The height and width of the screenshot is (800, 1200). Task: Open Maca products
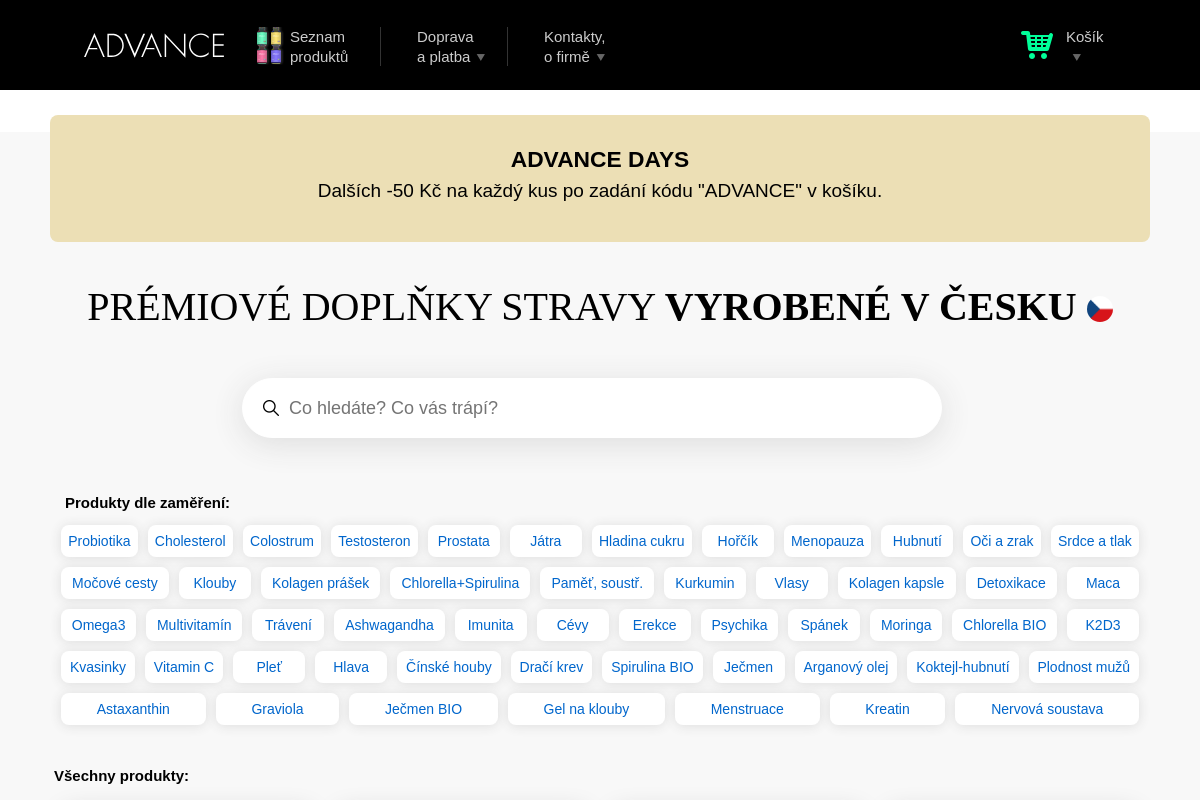(1103, 583)
